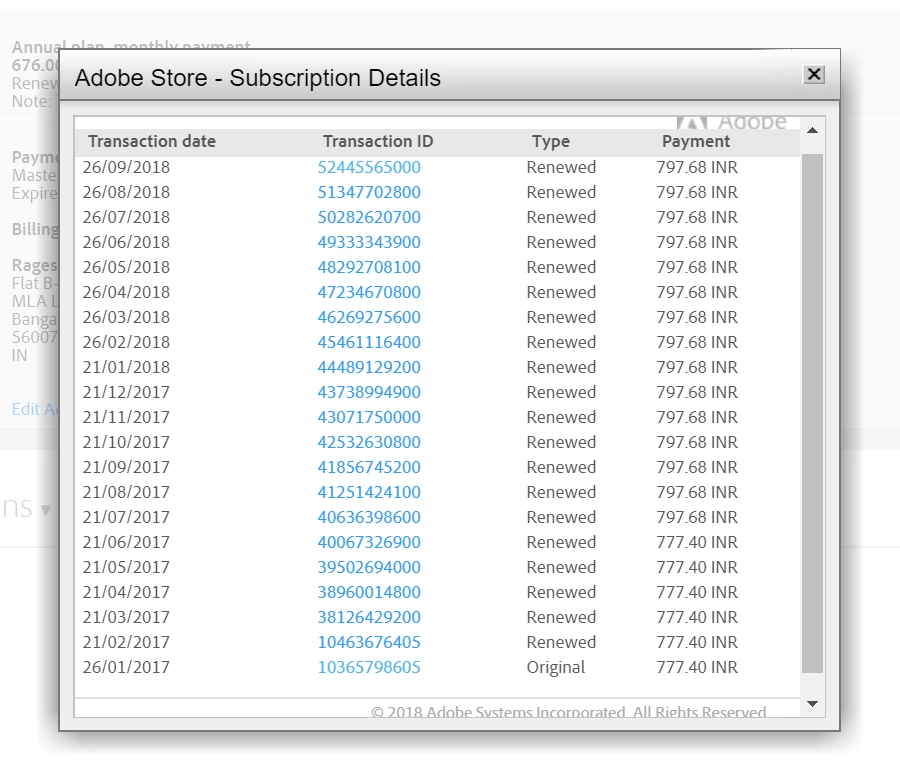900x777 pixels.
Task: Click the scrollbar down arrow
Action: coord(812,704)
